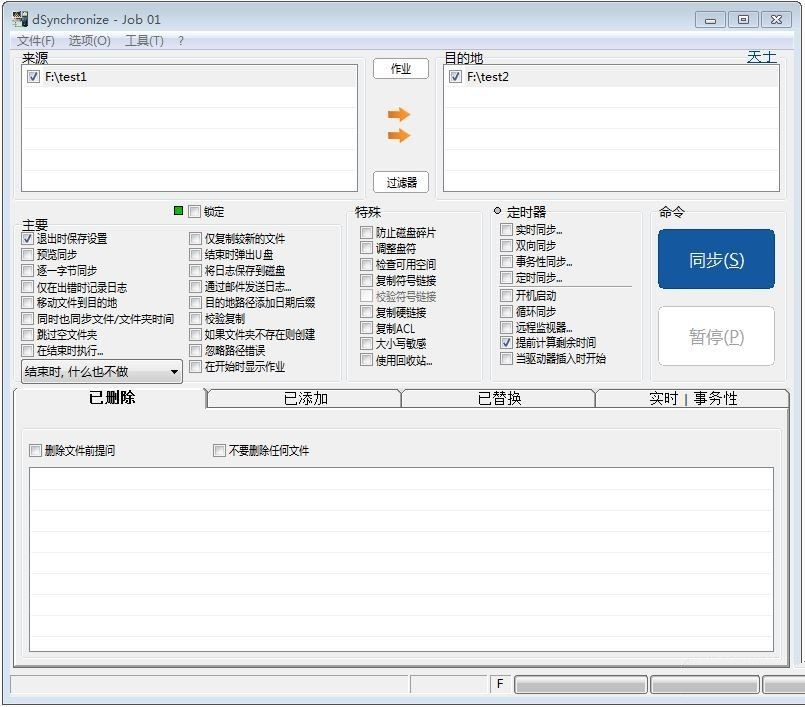Switch to the 已添加 tab
805x707 pixels.
click(305, 398)
